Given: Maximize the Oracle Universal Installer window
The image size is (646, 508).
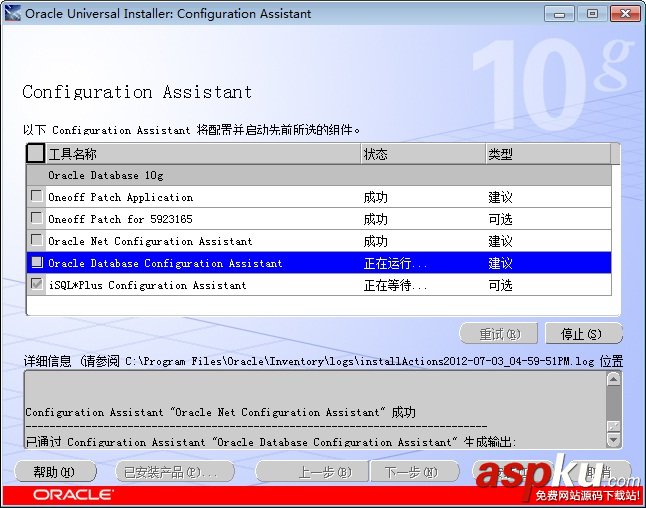Looking at the screenshot, I should (x=592, y=14).
